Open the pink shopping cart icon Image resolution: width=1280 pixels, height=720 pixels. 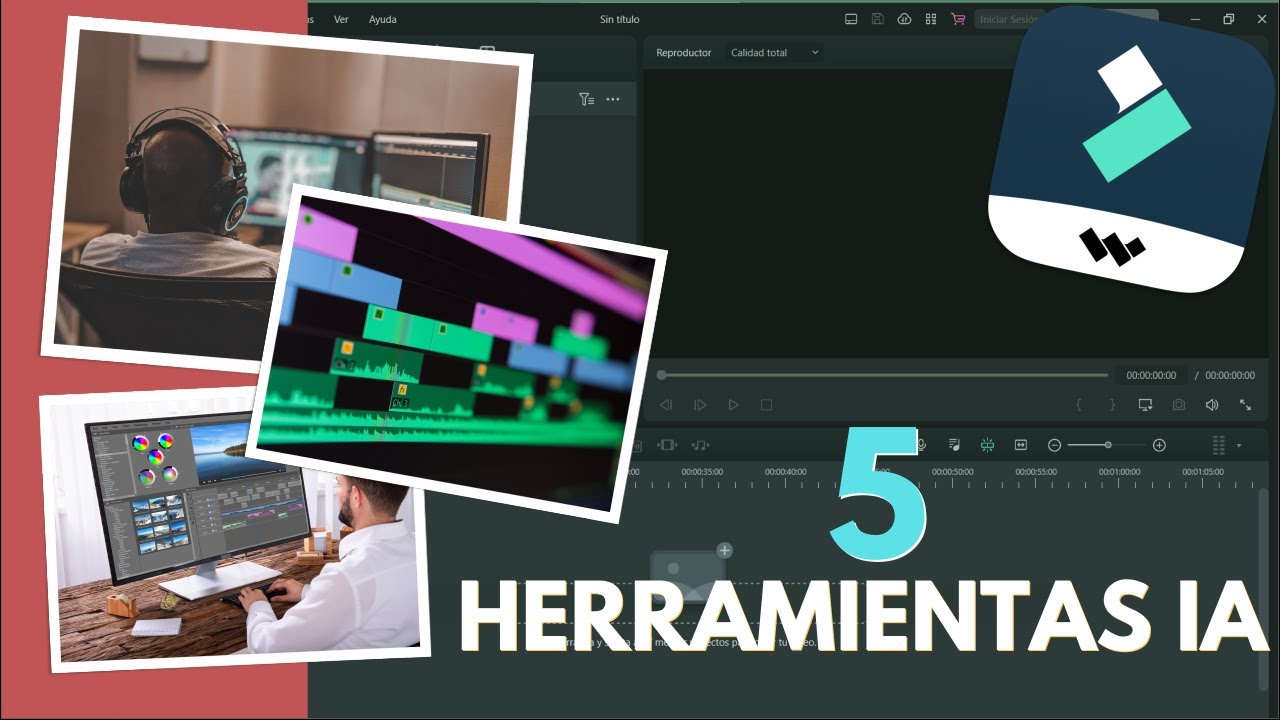(958, 19)
